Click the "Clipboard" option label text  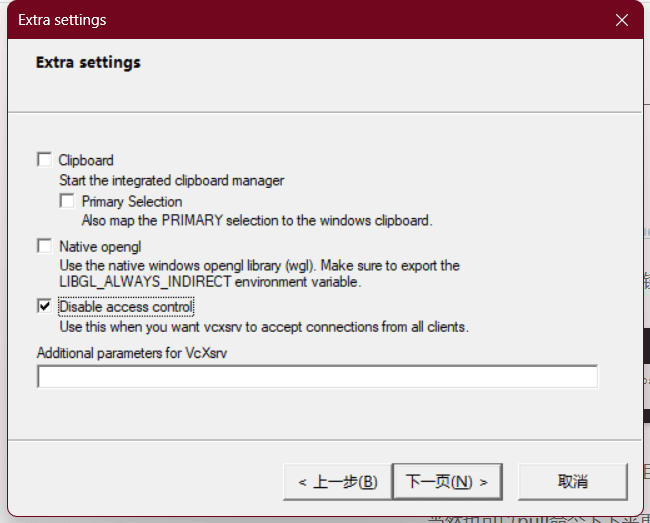[x=86, y=160]
